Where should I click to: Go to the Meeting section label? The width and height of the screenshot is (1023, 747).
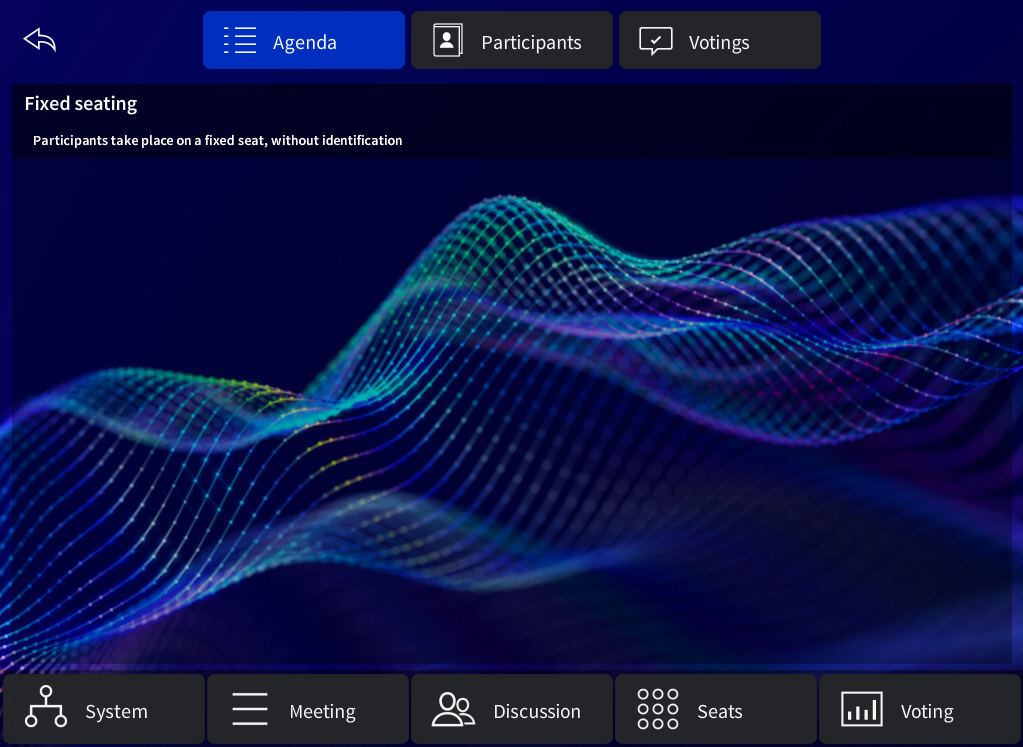tap(322, 712)
